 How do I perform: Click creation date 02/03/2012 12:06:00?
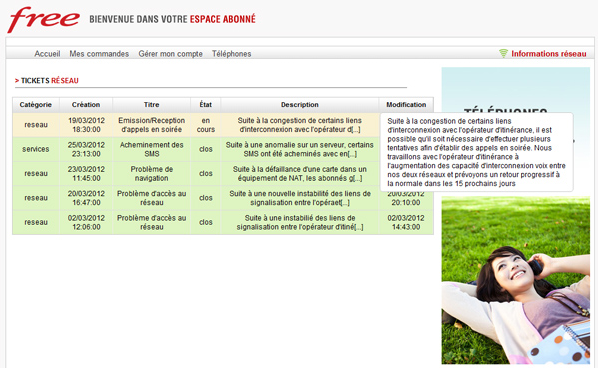tap(86, 222)
